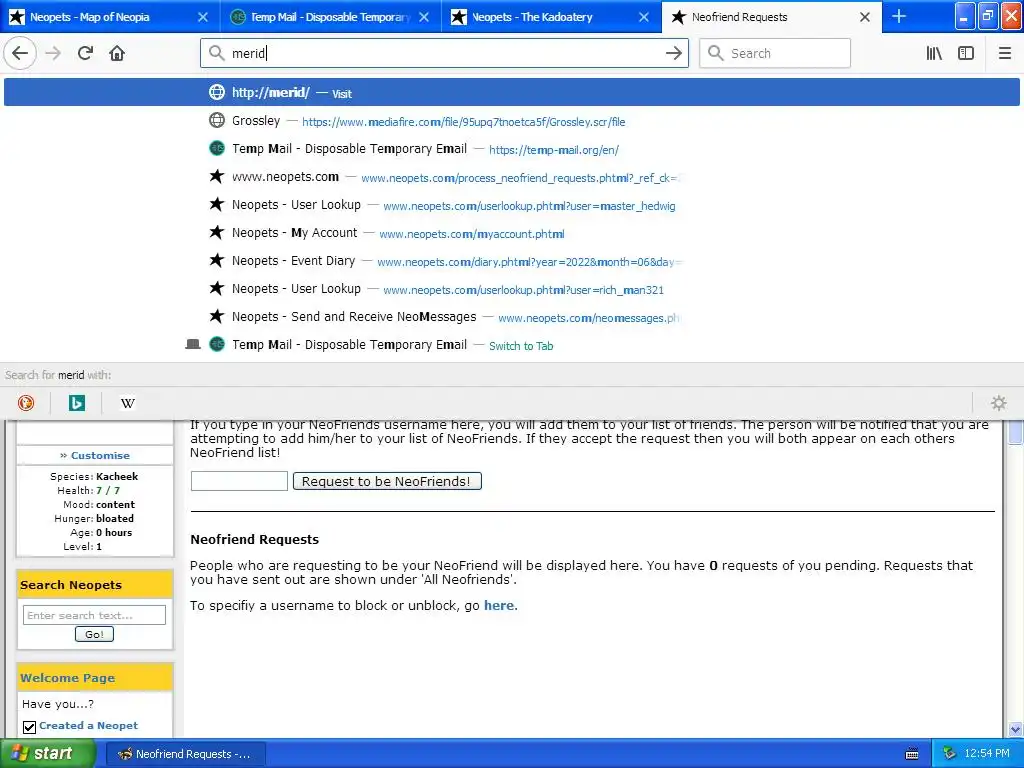Open the Library icon in the toolbar

934,53
